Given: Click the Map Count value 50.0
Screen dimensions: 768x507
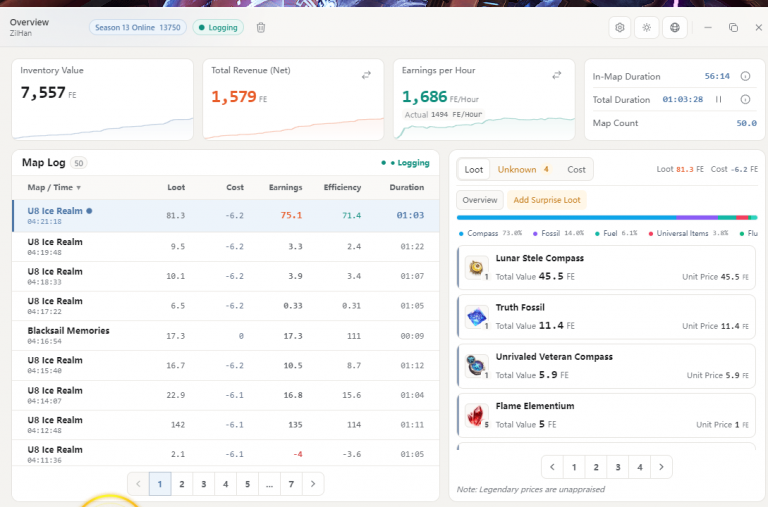Looking at the screenshot, I should [746, 123].
